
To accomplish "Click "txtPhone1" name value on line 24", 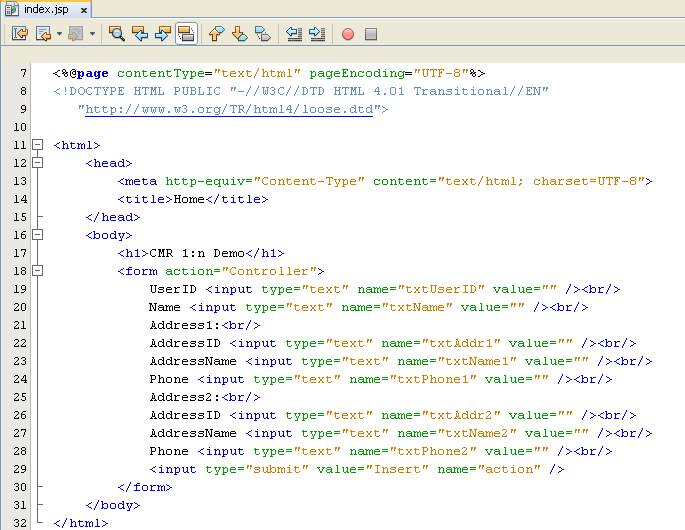I will [x=433, y=379].
